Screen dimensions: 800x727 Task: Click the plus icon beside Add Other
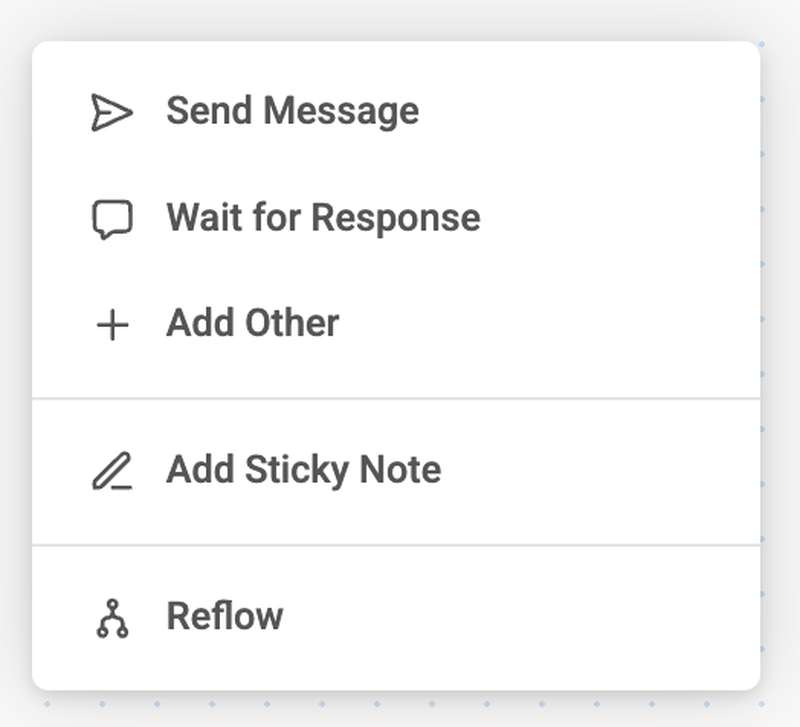pos(111,325)
